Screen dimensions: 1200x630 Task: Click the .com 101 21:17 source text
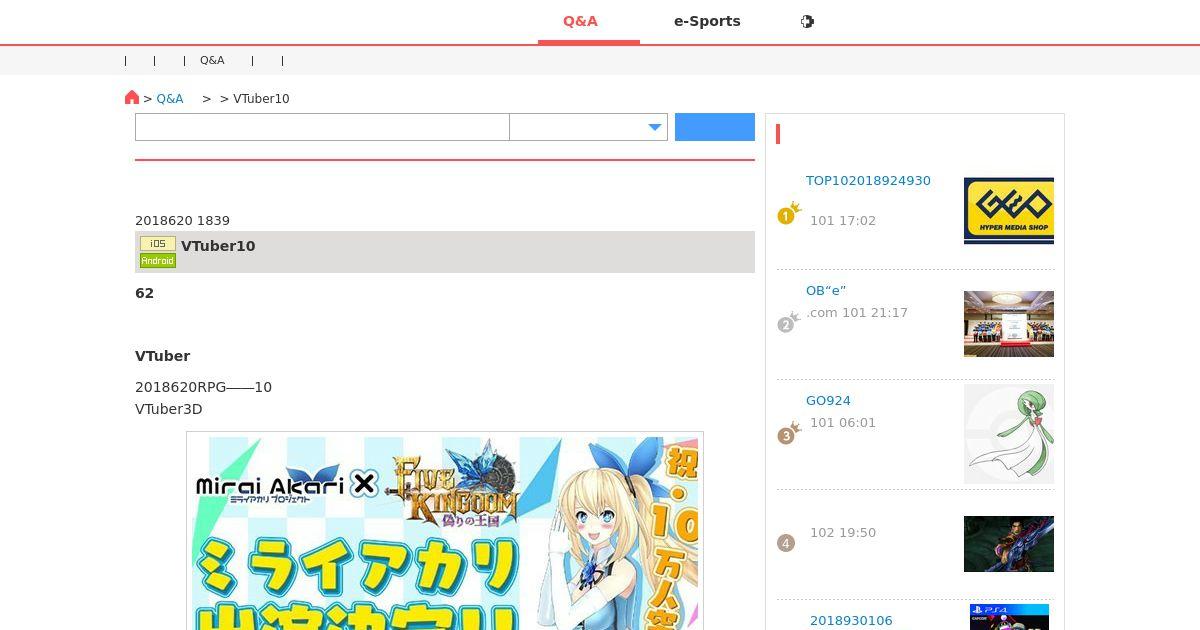(857, 313)
